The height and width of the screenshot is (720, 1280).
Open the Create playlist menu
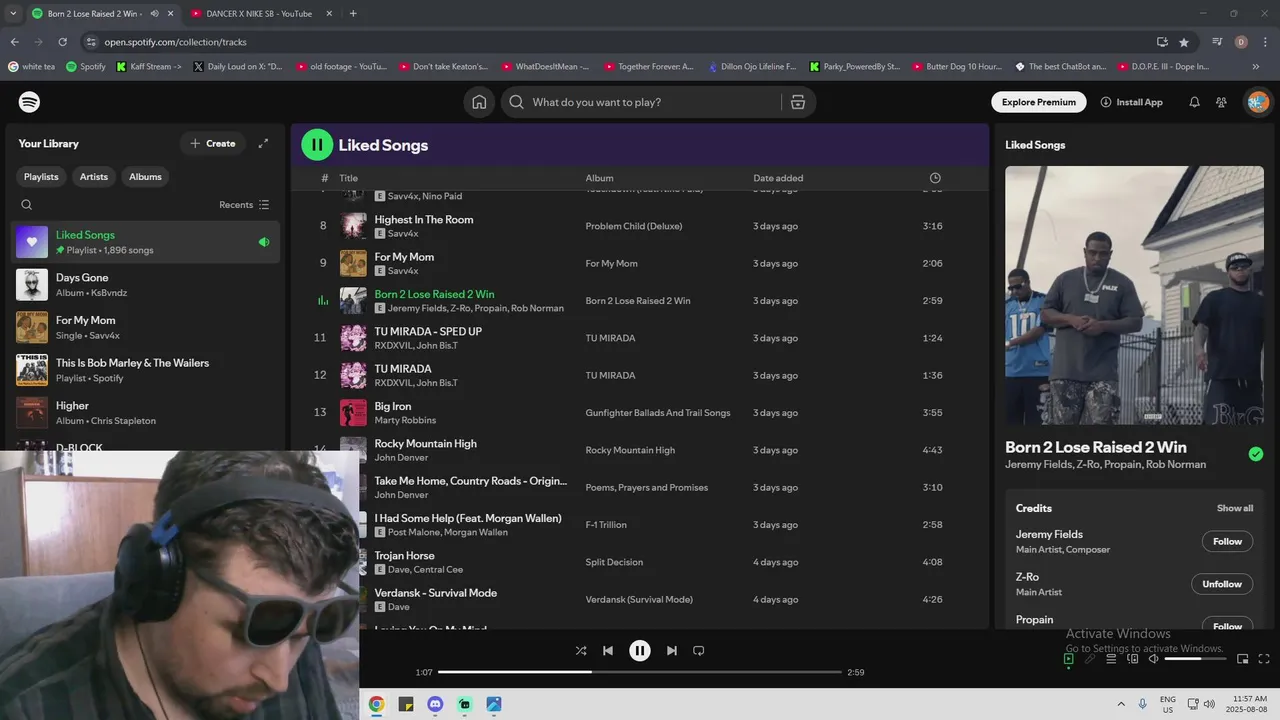[x=213, y=144]
